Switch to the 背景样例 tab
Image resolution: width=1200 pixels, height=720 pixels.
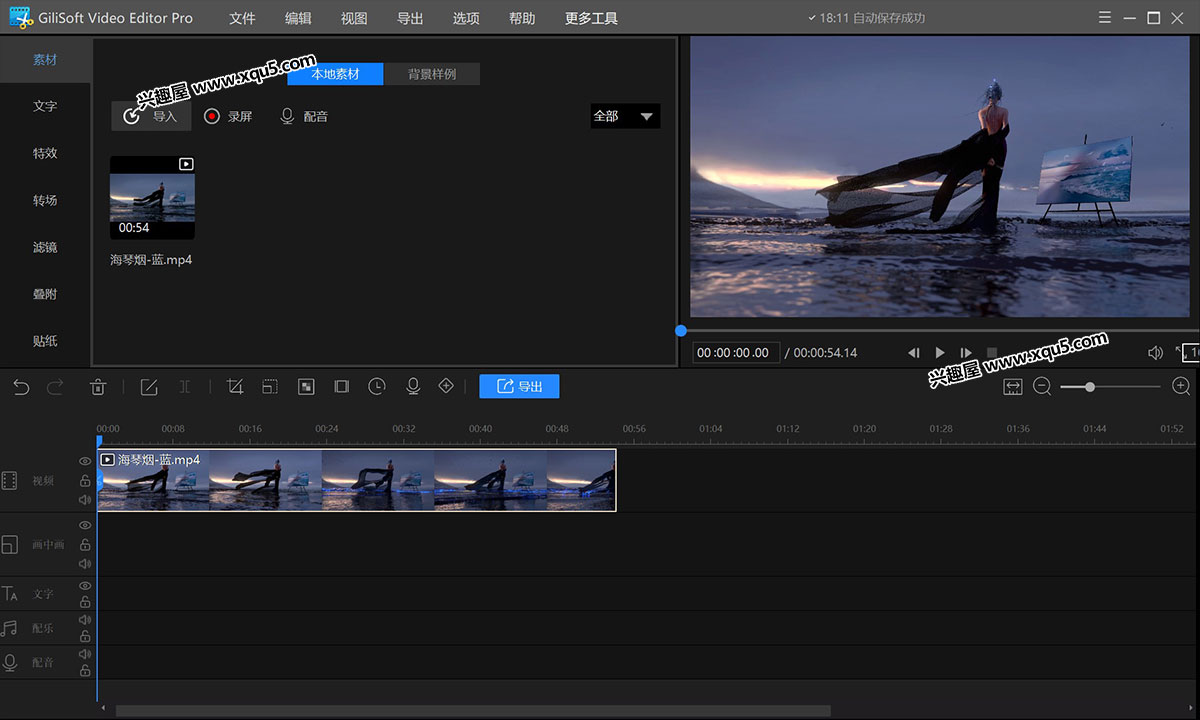pyautogui.click(x=432, y=74)
